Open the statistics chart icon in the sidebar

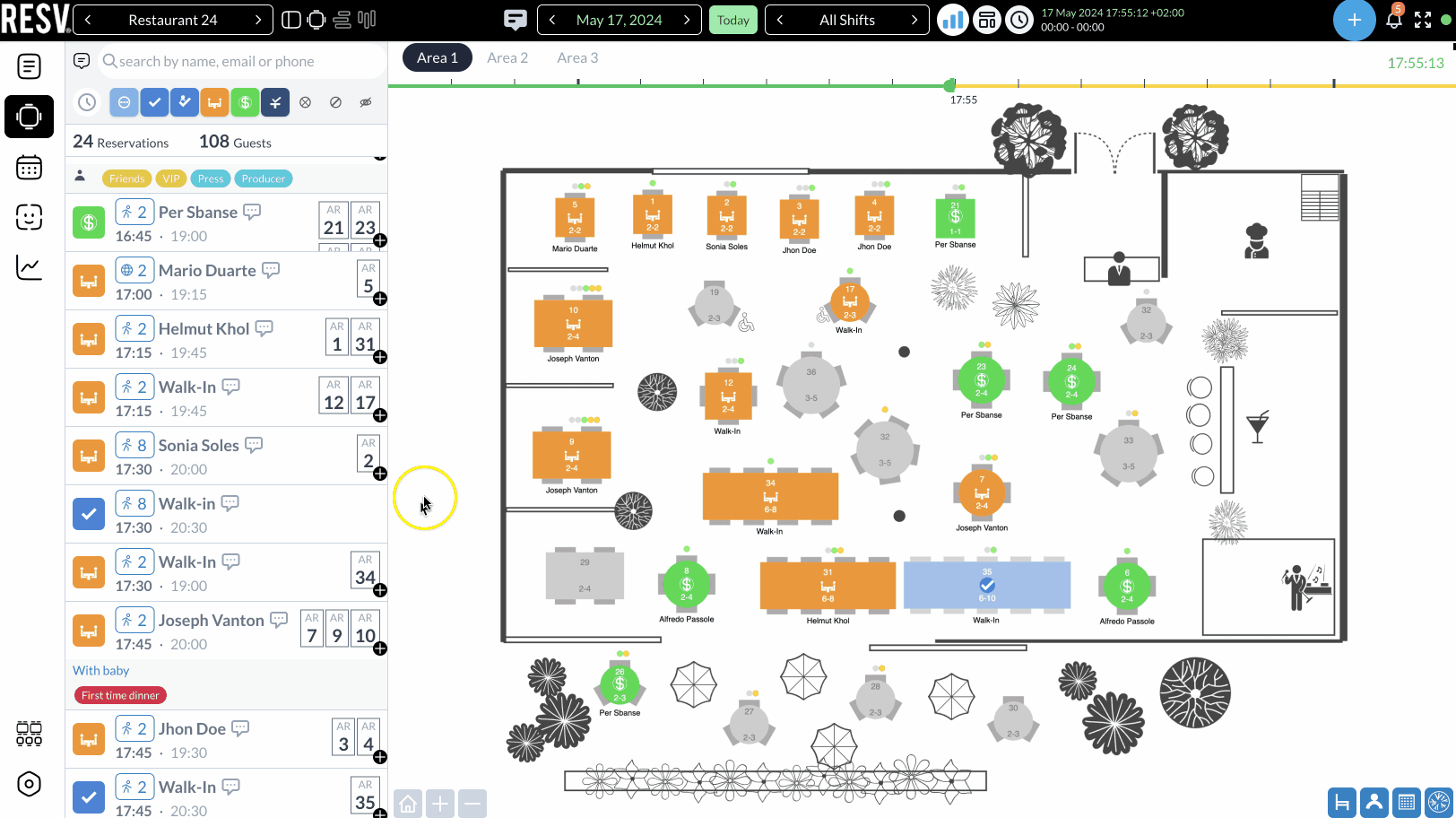coord(28,267)
